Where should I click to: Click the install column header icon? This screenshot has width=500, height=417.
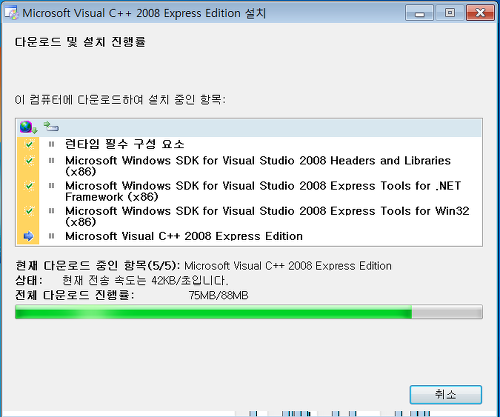tap(51, 127)
